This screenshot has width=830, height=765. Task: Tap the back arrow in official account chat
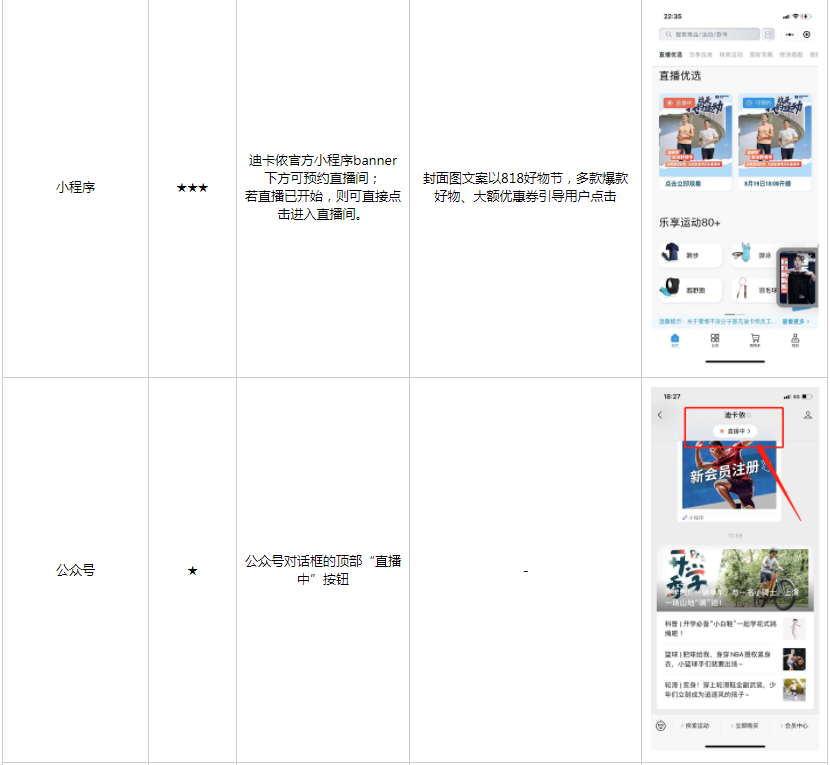(x=660, y=415)
